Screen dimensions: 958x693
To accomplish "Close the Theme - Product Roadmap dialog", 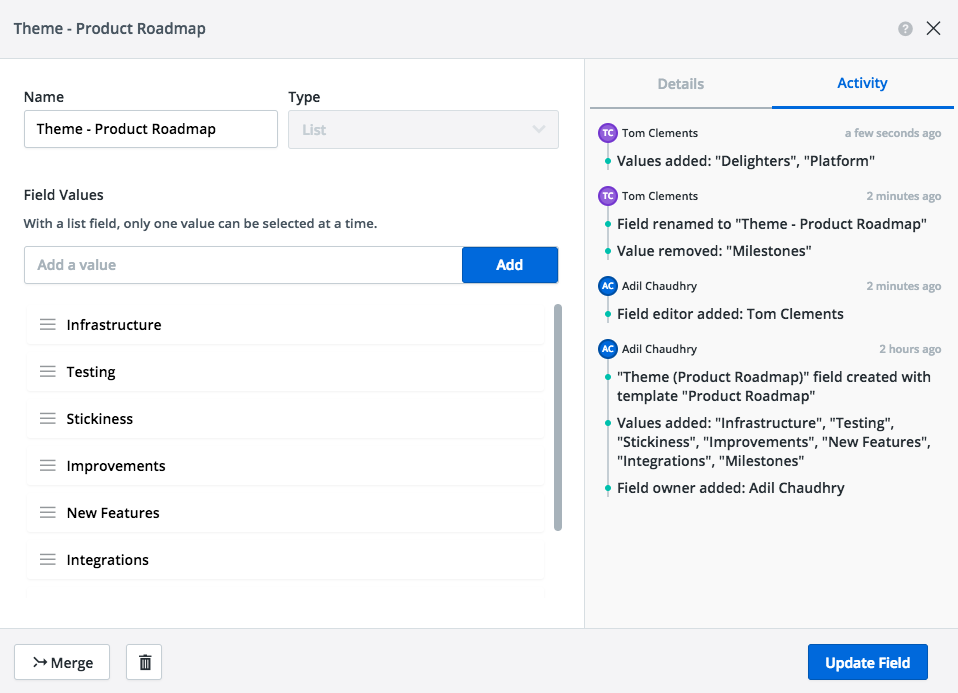I will coord(934,29).
